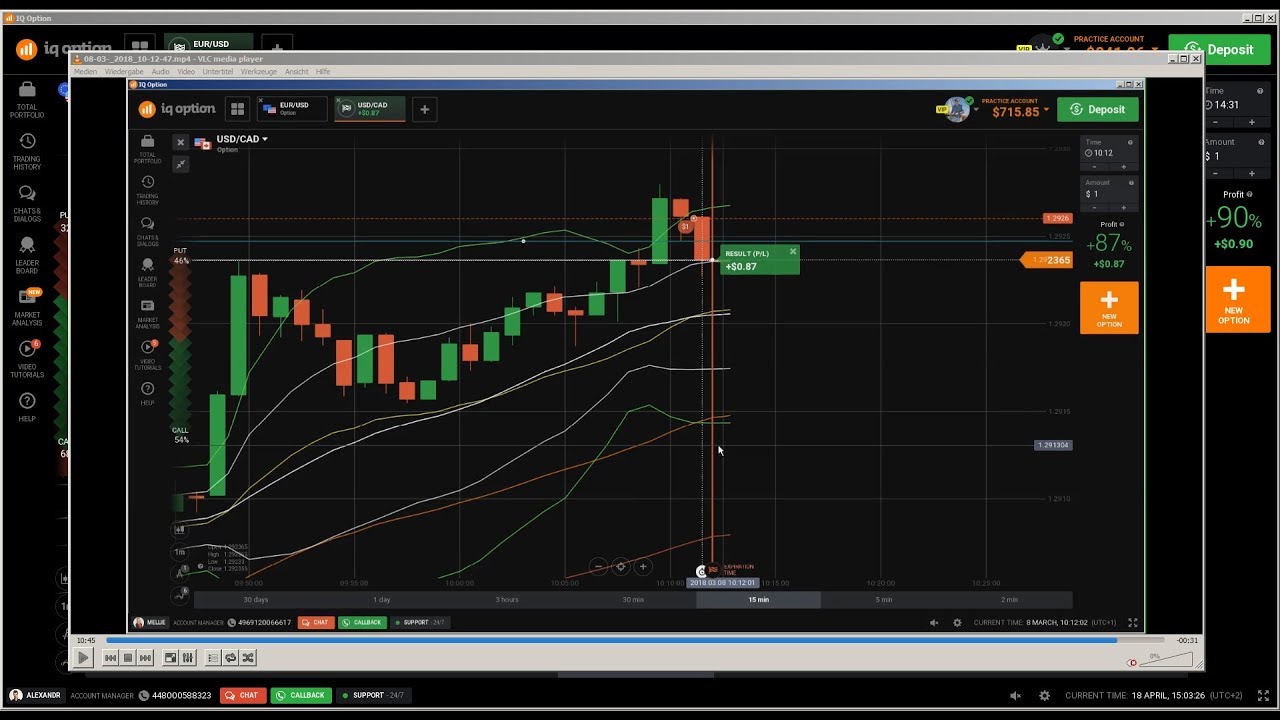Screen dimensions: 1280x720
Task: Open Video Tutorials in background IQ Option window
Action: click(x=27, y=360)
